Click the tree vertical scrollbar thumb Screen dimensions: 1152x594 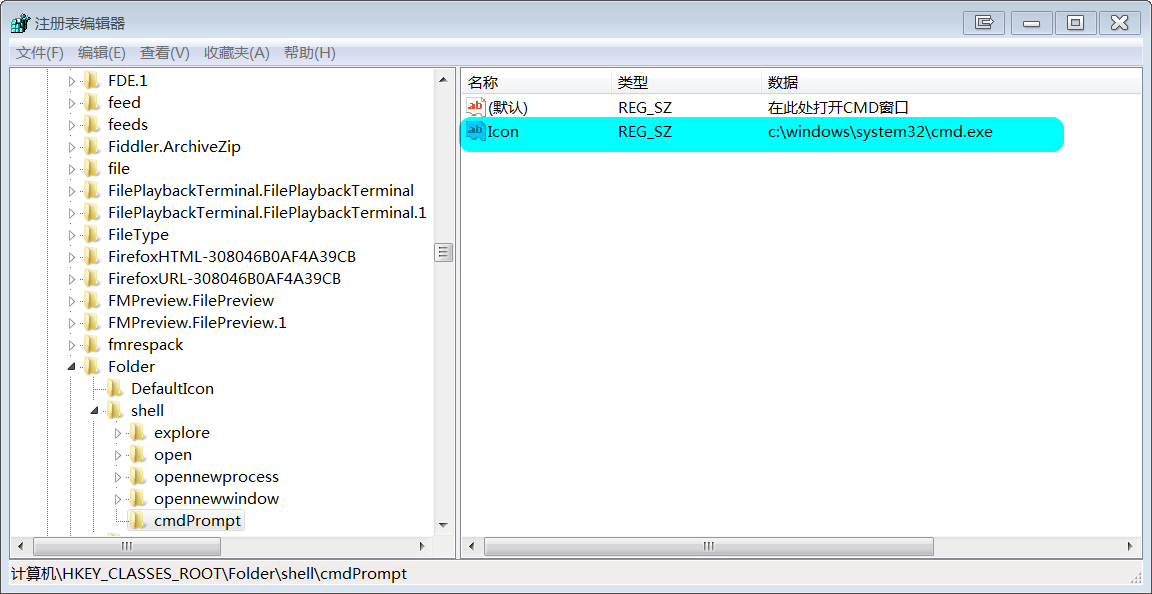443,253
